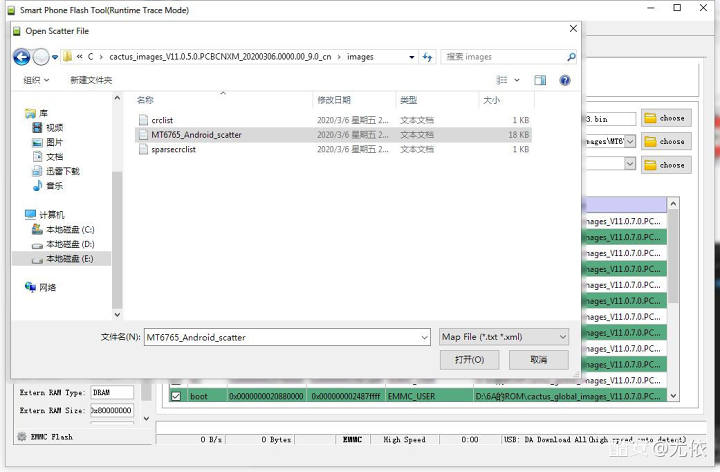720x472 pixels.
Task: Open the change view options dropdown
Action: (x=515, y=80)
